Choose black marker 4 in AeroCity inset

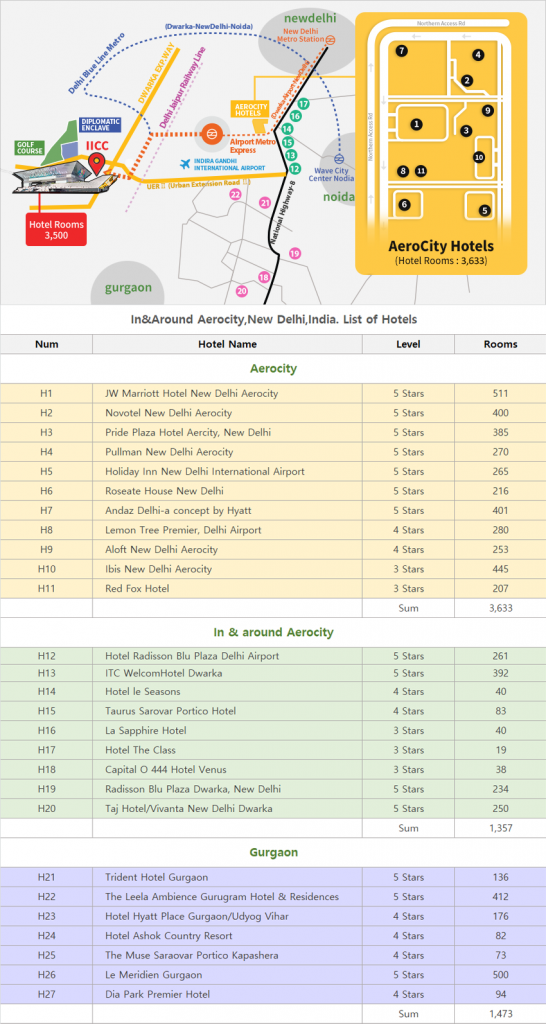(479, 55)
